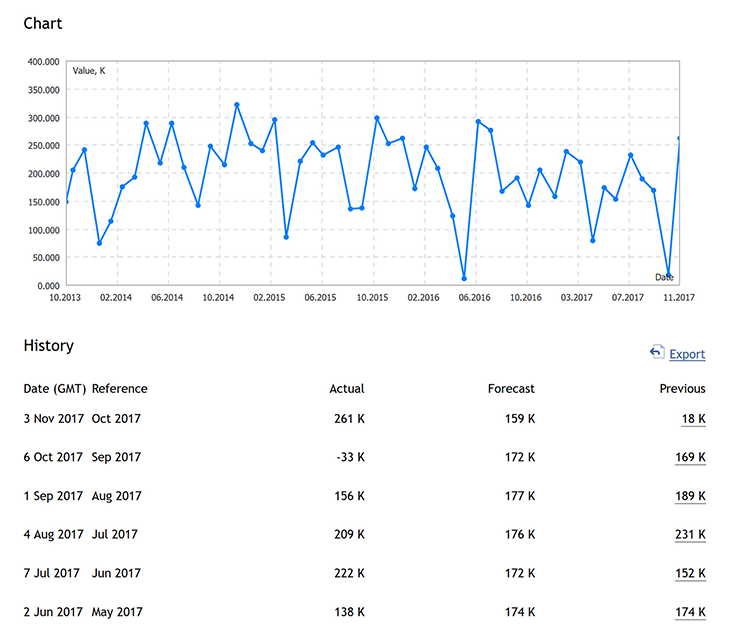Click the Jul 2017 reference cell
Screen dimensions: 743x638
(115, 534)
